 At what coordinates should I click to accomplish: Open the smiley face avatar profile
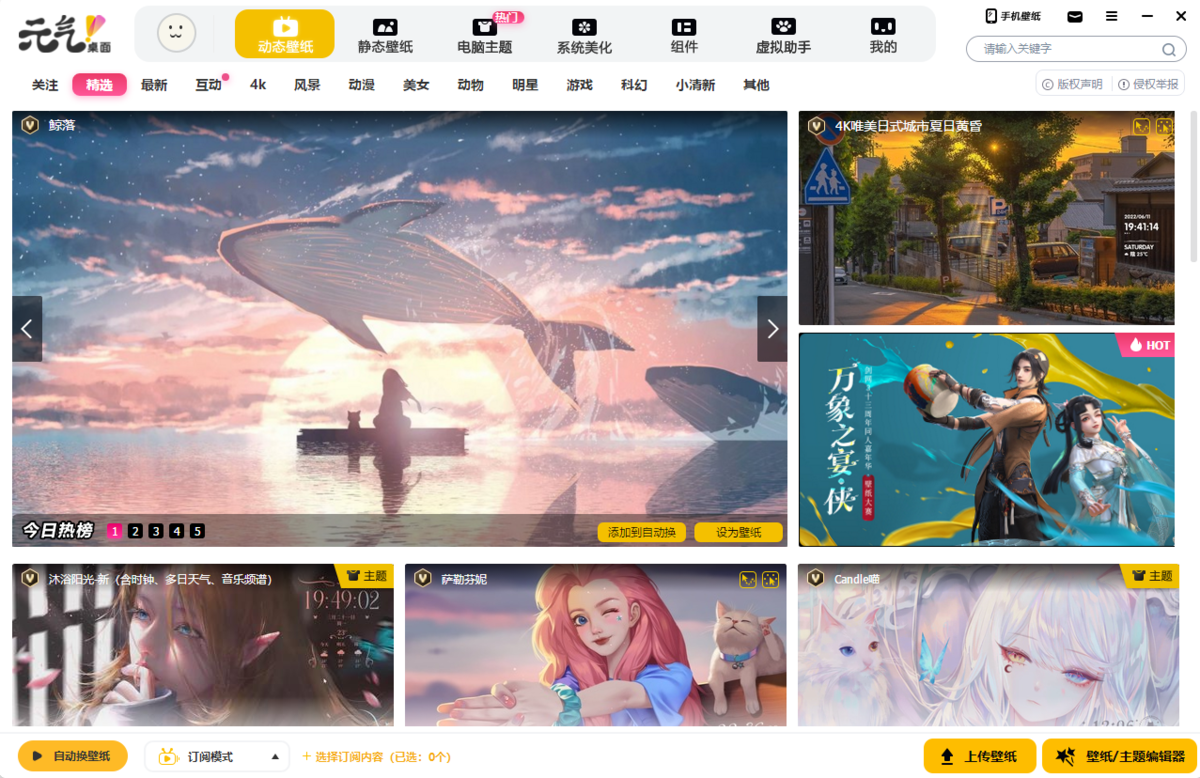coord(177,34)
